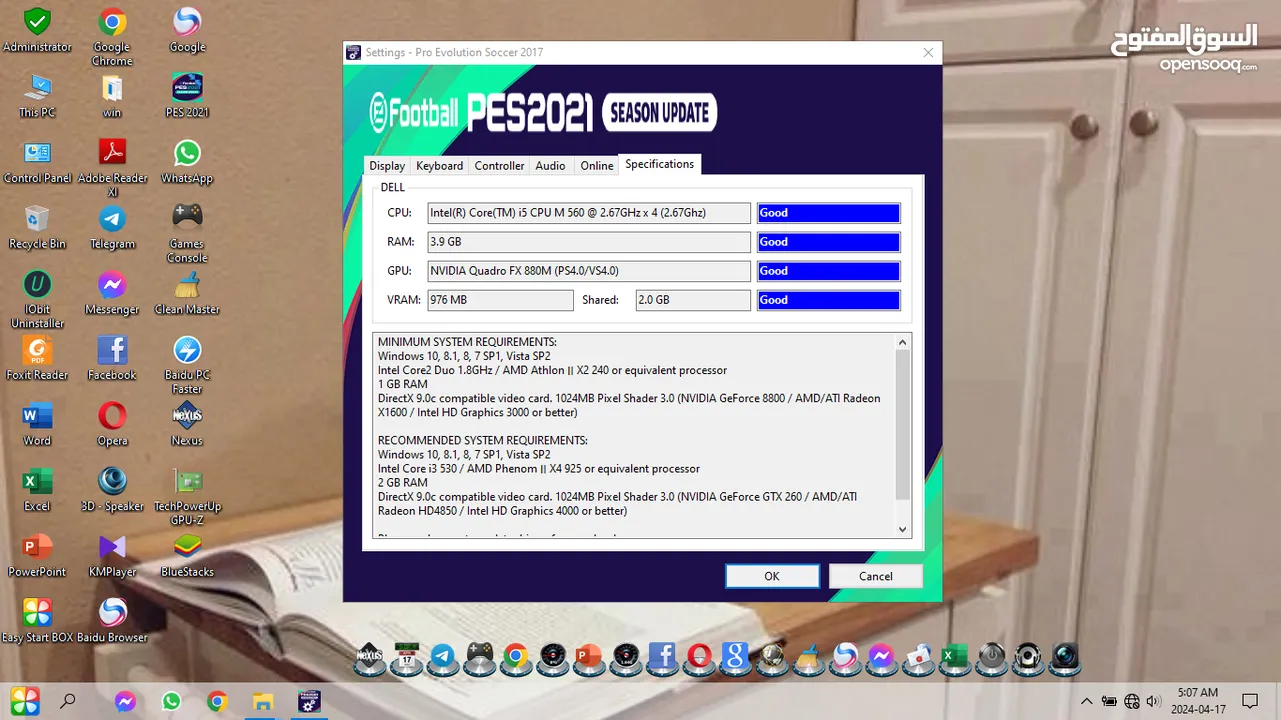Click the Cancel button

click(x=876, y=576)
